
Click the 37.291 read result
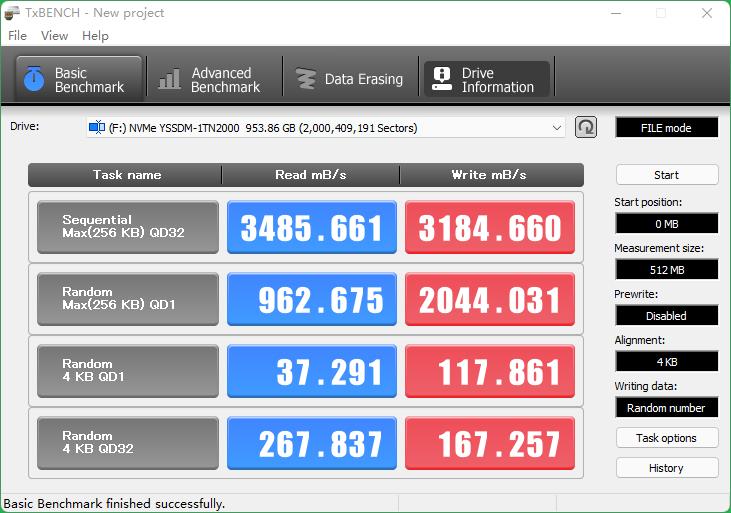(312, 371)
